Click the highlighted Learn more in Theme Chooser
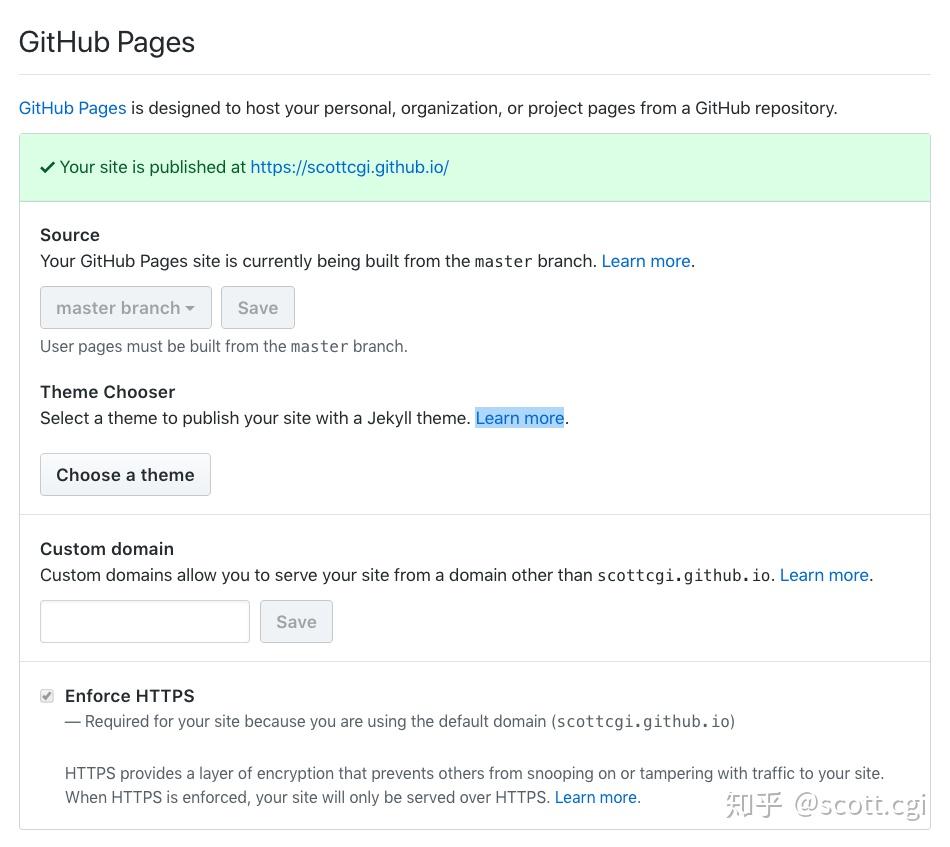Image resolution: width=950 pixels, height=847 pixels. pyautogui.click(x=519, y=418)
